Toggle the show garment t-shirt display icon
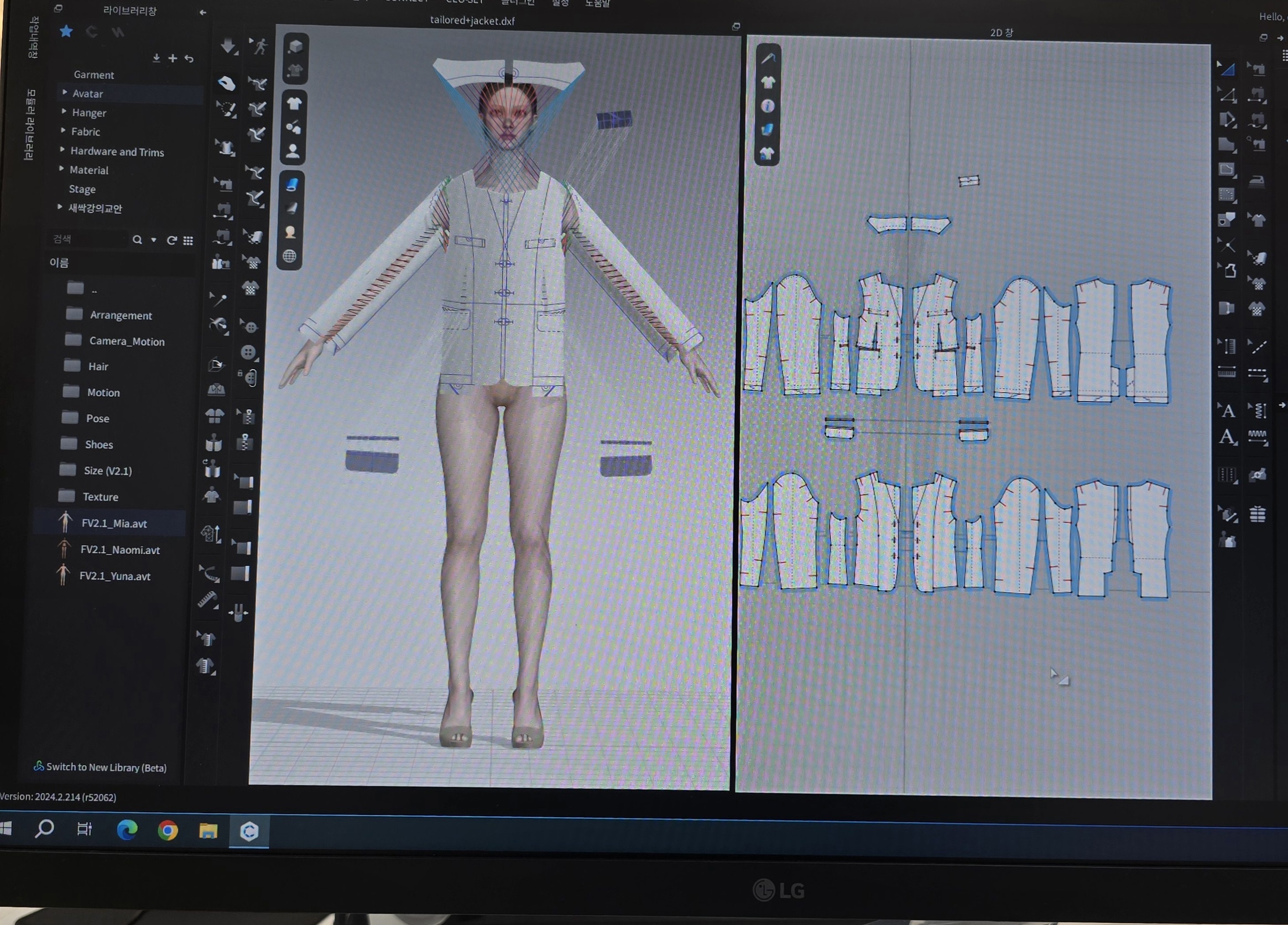1288x925 pixels. [294, 103]
